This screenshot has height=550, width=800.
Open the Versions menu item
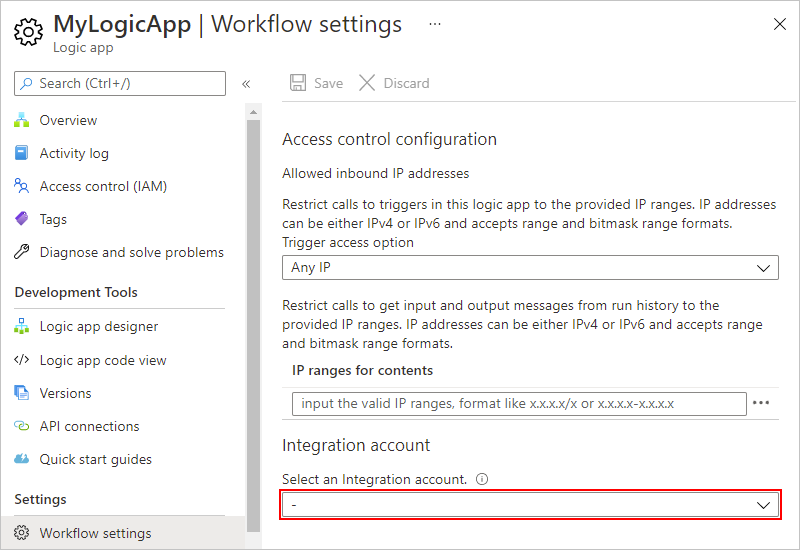pos(65,393)
